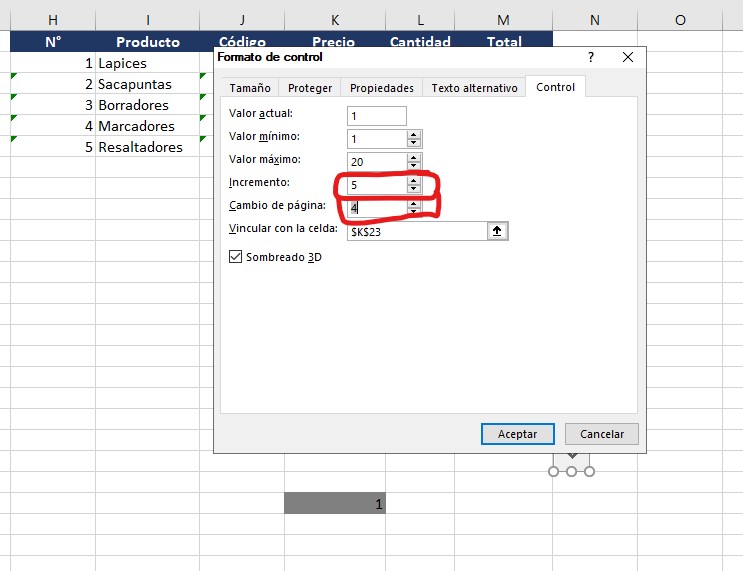
Task: Click the help question mark icon
Action: pos(591,58)
